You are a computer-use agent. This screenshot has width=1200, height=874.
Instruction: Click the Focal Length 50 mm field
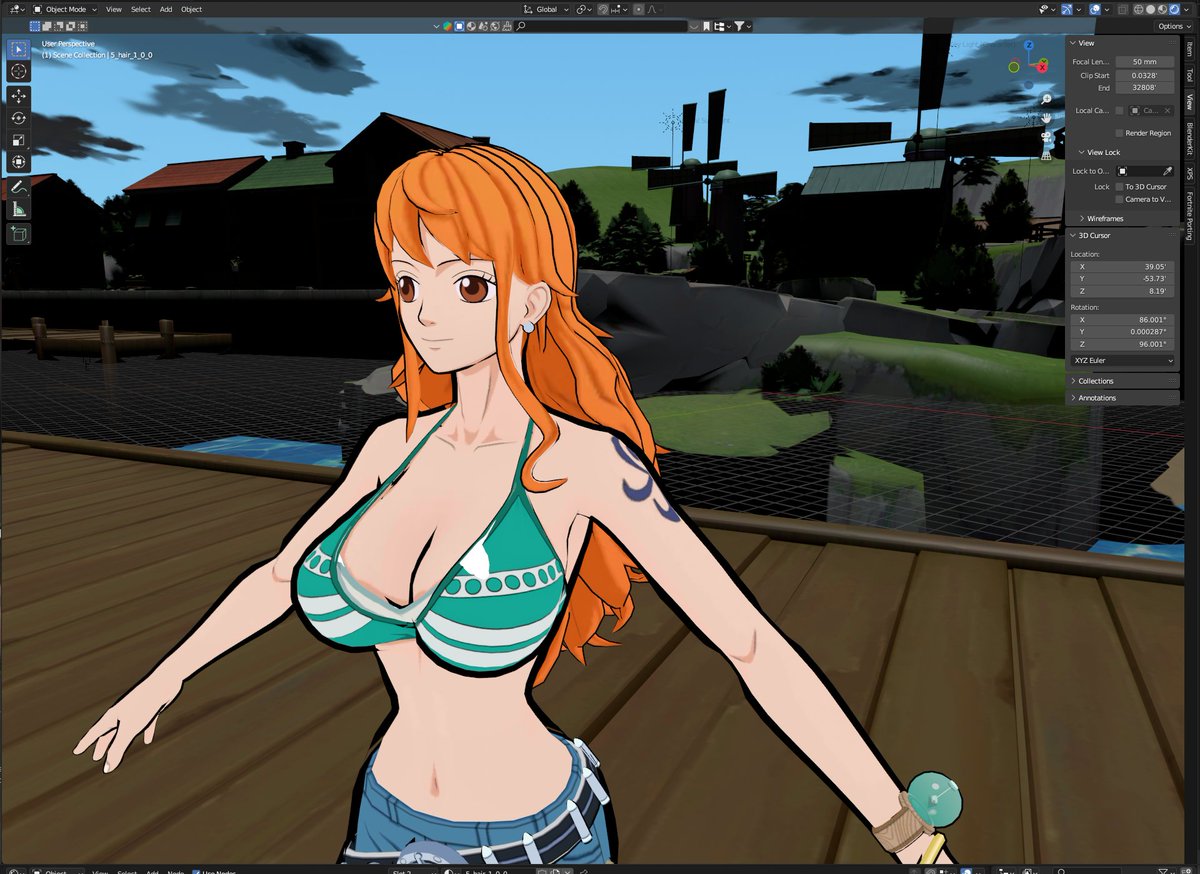(1145, 62)
